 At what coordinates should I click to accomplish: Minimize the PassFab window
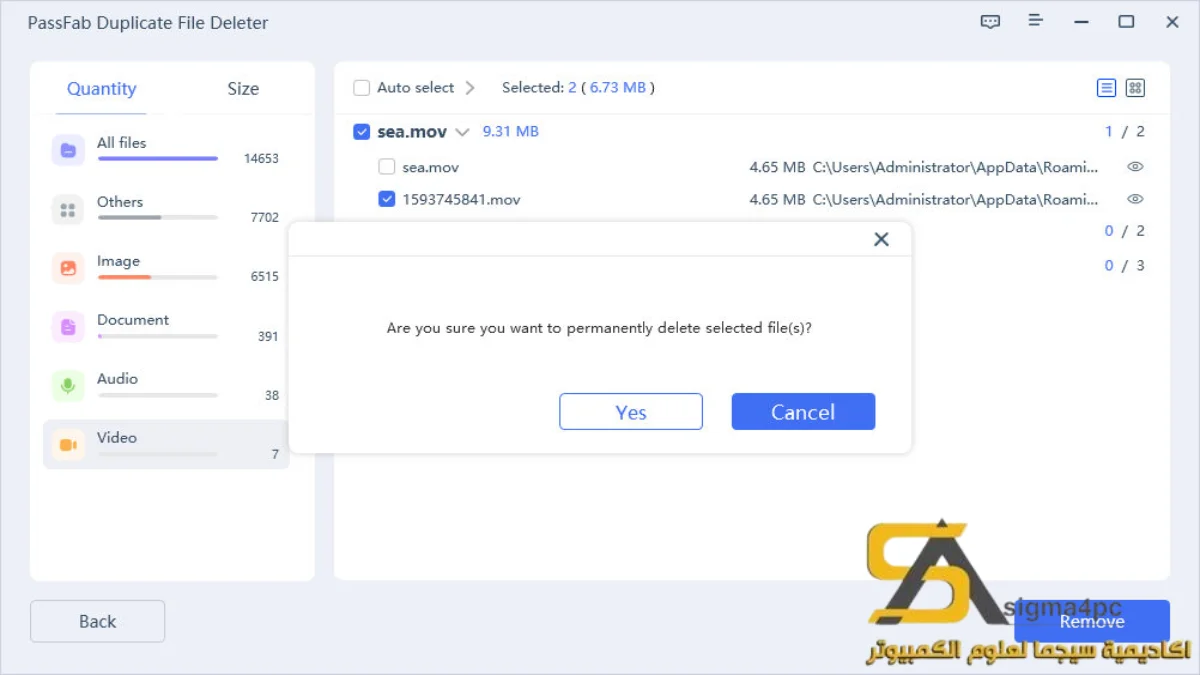click(1081, 21)
